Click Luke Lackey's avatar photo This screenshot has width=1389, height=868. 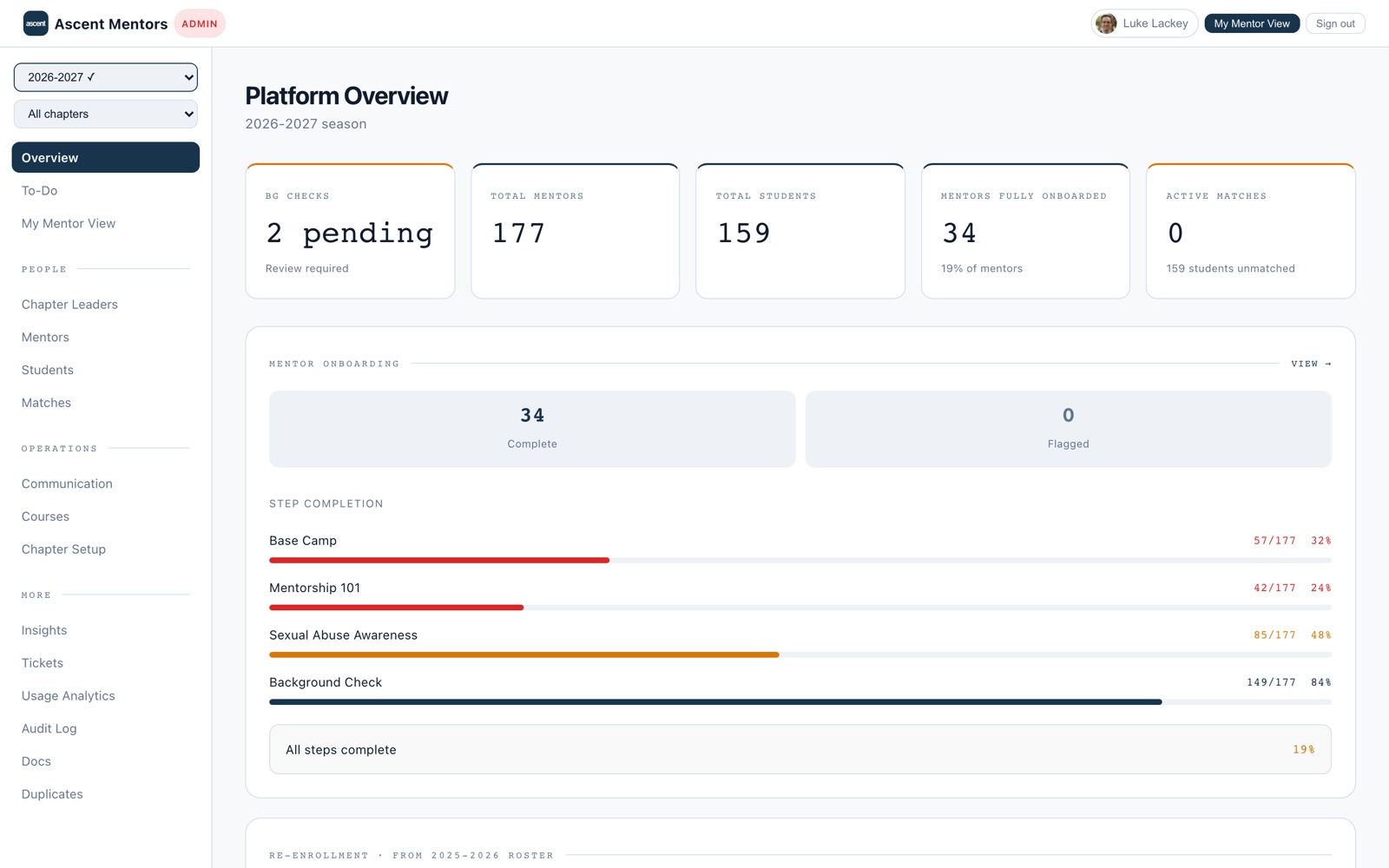tap(1106, 23)
